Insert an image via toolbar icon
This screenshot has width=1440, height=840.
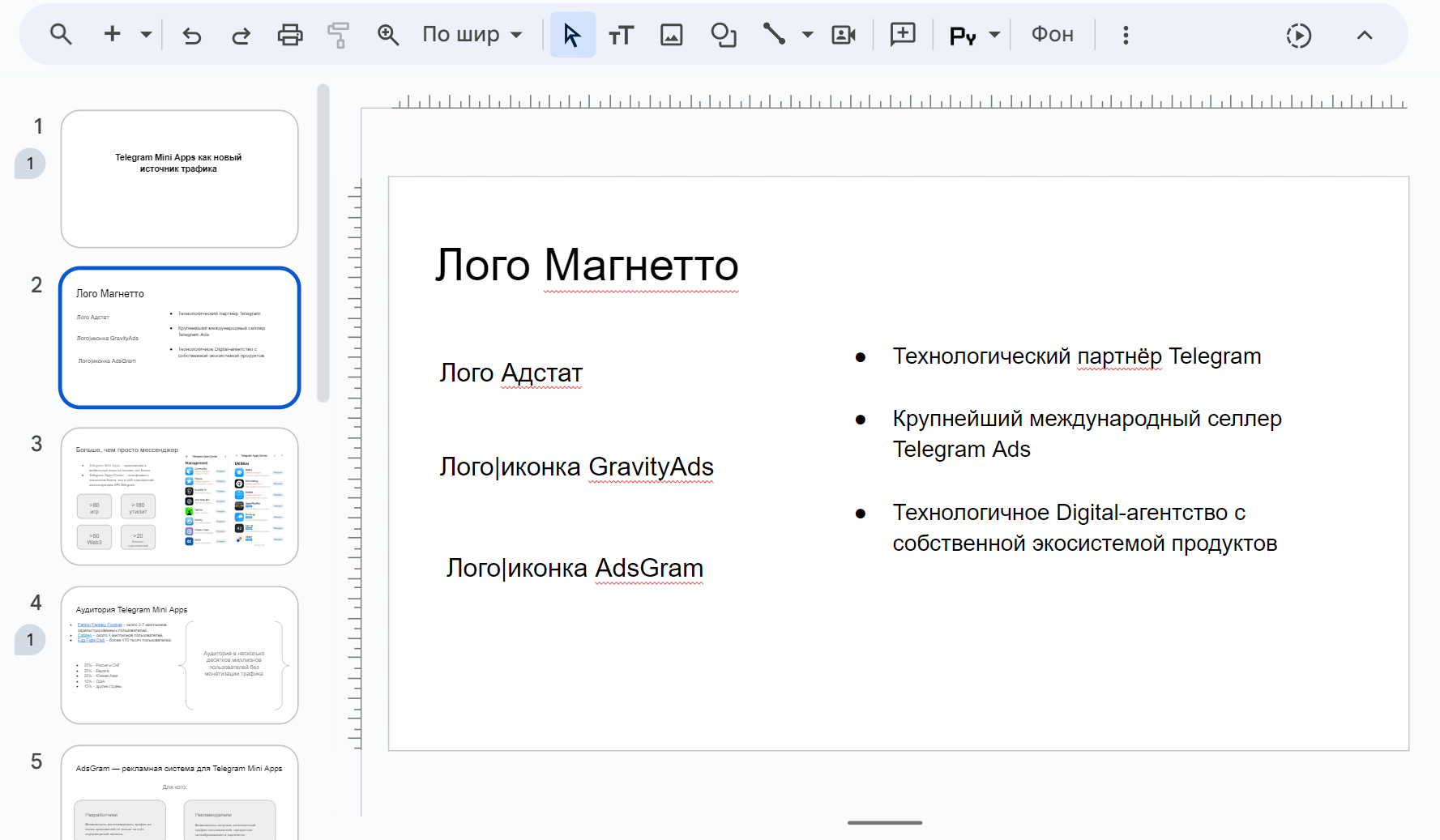672,35
